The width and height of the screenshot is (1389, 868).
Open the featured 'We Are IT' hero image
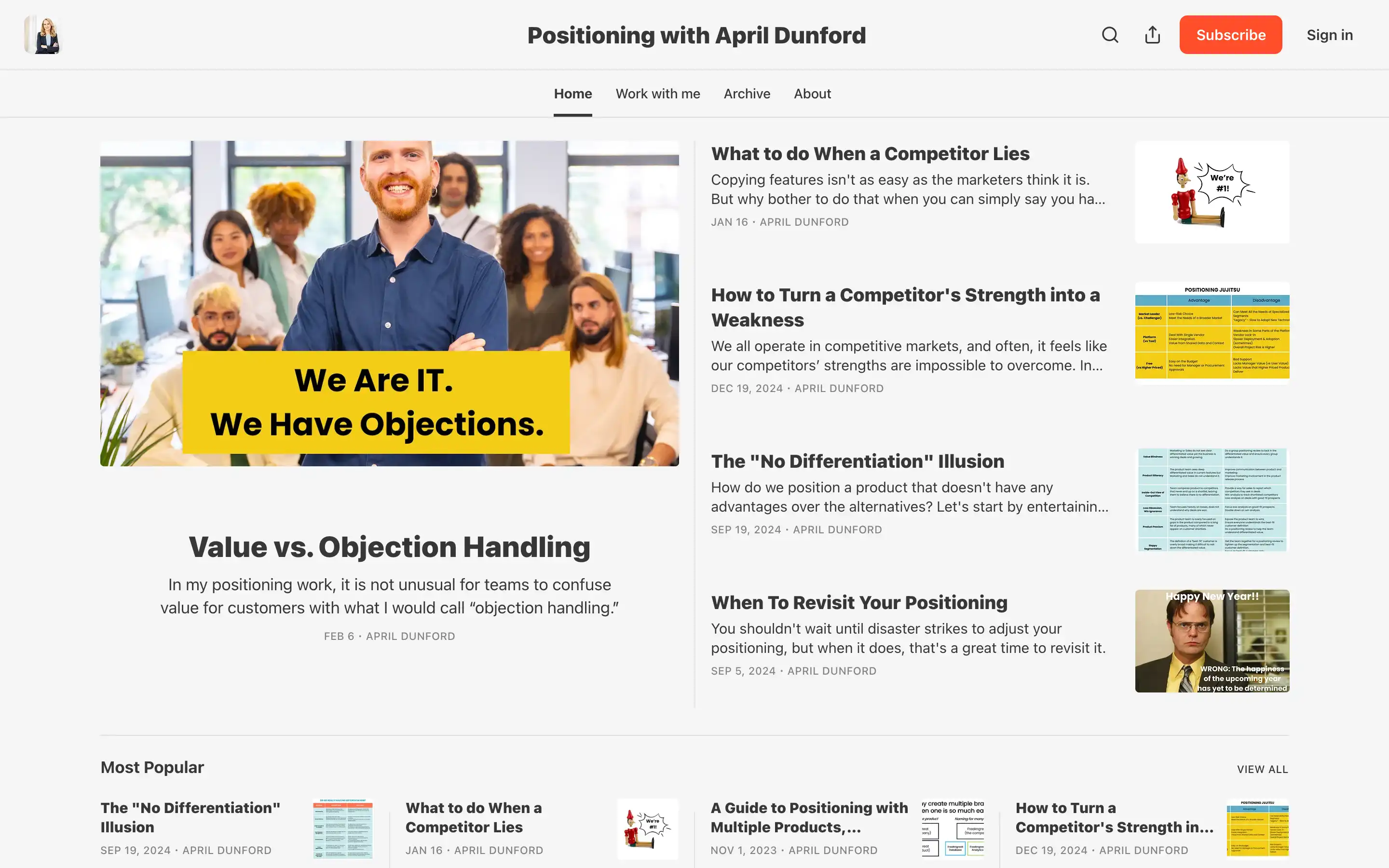point(389,303)
